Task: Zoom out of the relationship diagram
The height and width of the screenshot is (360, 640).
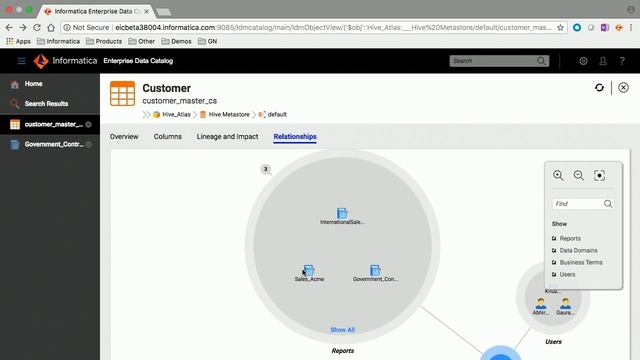Action: 578,176
